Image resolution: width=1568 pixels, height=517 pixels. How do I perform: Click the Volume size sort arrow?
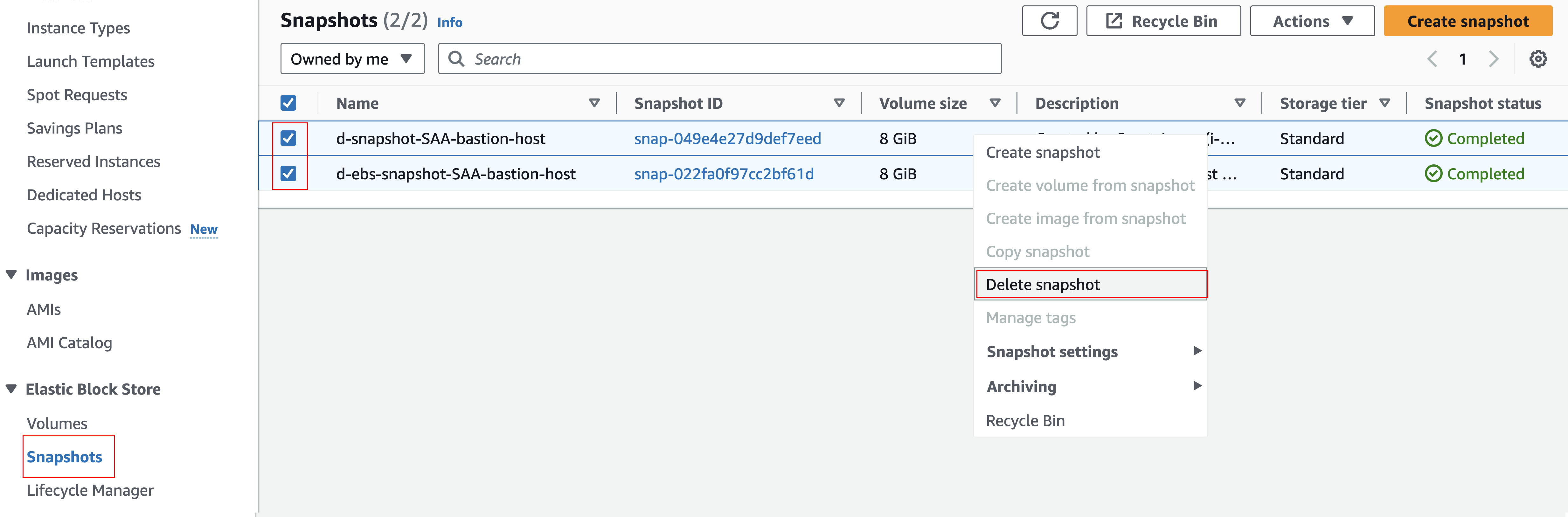click(x=995, y=103)
